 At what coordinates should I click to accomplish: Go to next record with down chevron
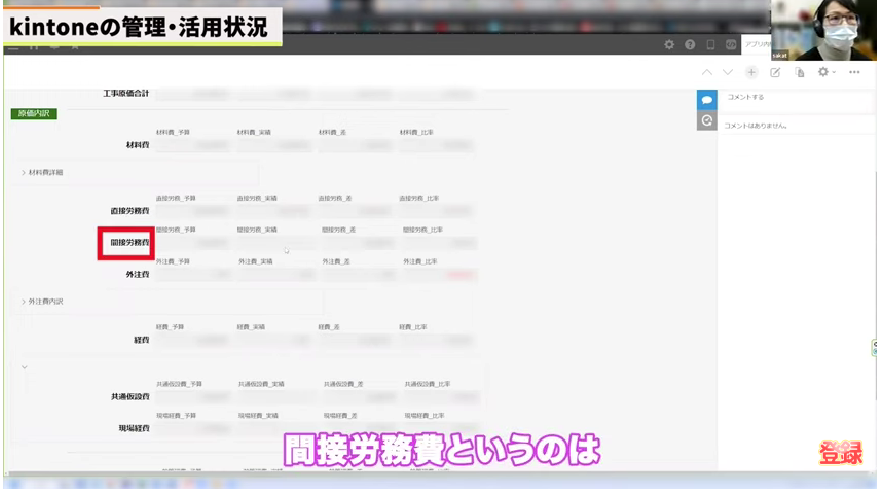[728, 72]
